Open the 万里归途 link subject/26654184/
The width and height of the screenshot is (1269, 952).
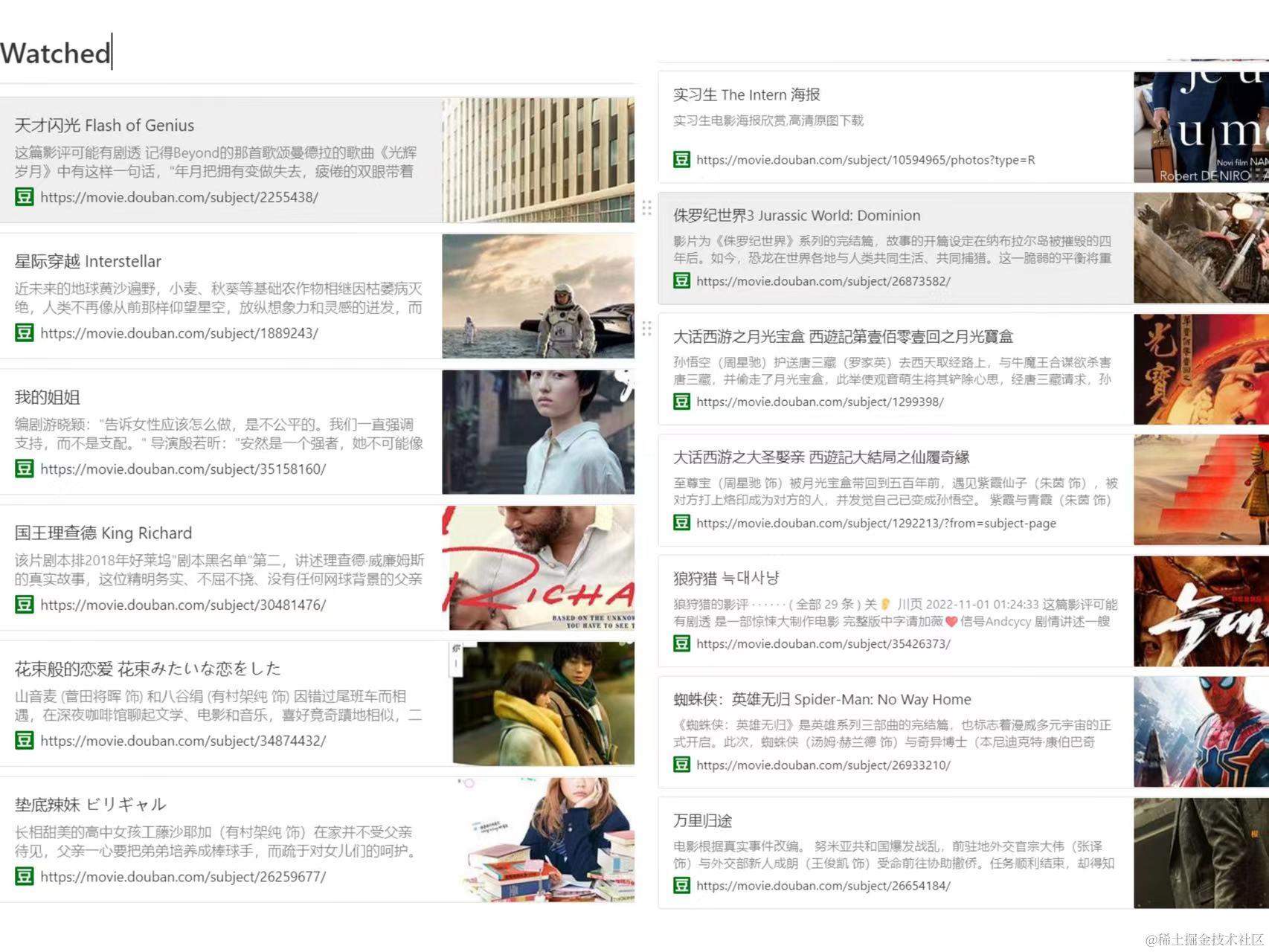[x=823, y=886]
